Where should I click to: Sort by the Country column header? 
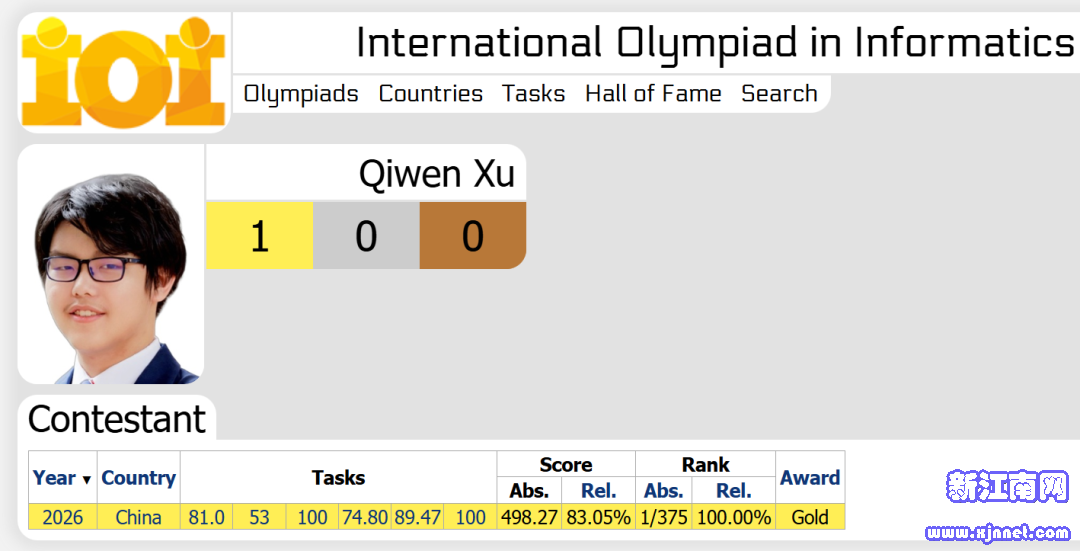[x=138, y=477]
